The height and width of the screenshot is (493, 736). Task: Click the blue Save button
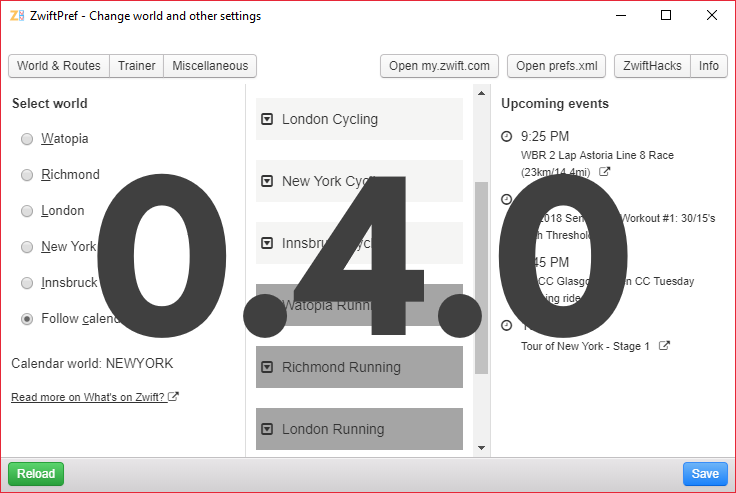point(705,474)
